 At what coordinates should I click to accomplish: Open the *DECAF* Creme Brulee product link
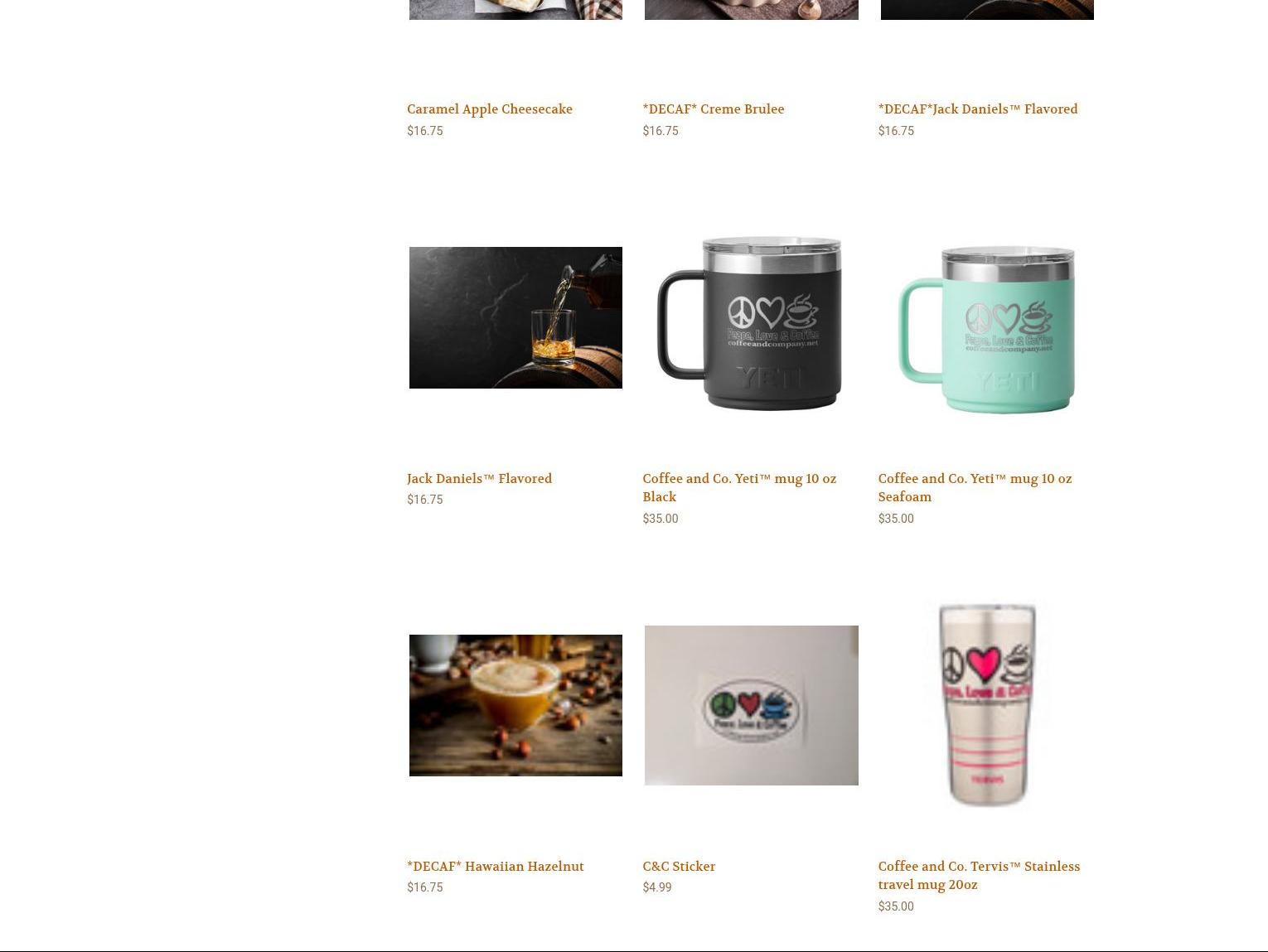click(713, 109)
